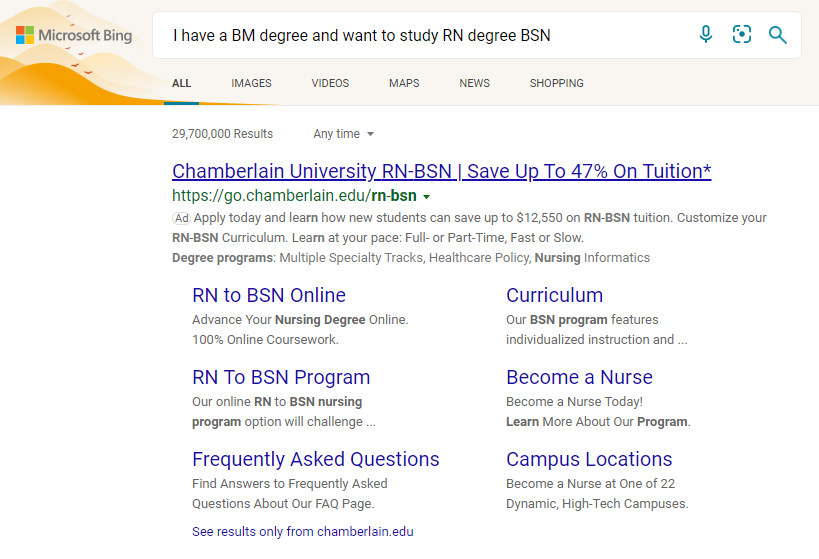This screenshot has width=819, height=559.
Task: Select the News tab
Action: (474, 84)
